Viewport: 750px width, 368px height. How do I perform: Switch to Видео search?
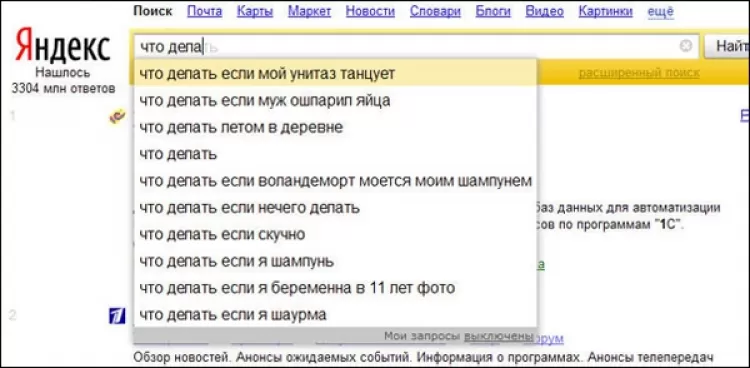[544, 11]
